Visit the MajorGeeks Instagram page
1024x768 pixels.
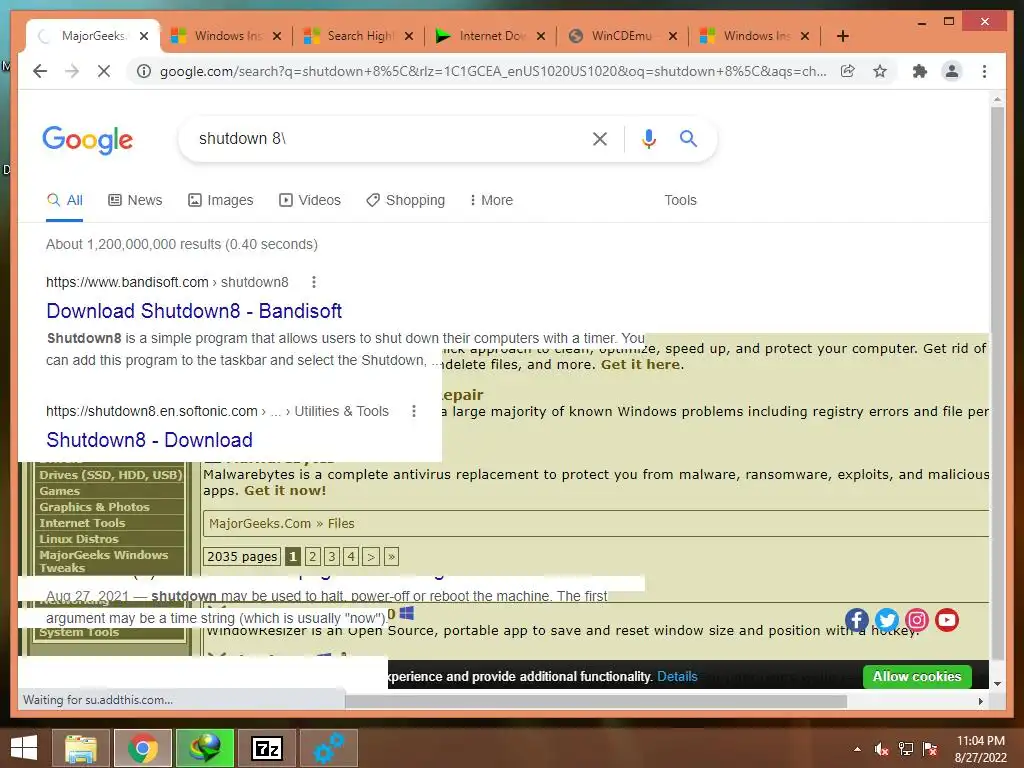point(916,620)
